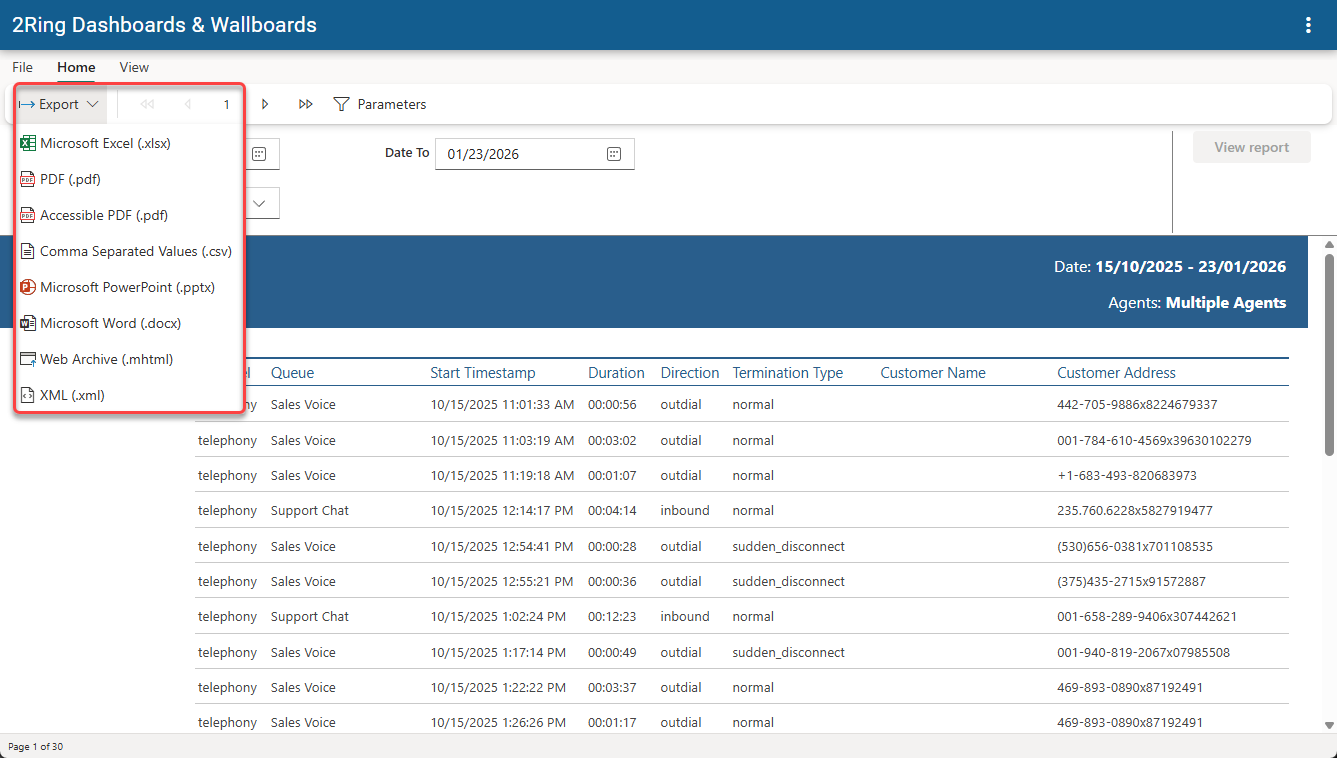The image size is (1337, 758).
Task: Click the Customer Name column header
Action: pyautogui.click(x=933, y=373)
